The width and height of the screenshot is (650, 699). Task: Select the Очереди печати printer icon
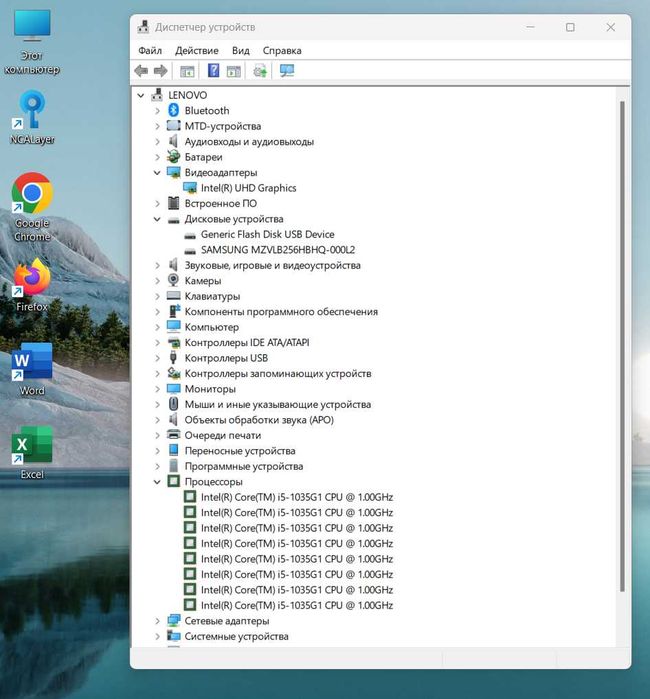click(x=173, y=434)
